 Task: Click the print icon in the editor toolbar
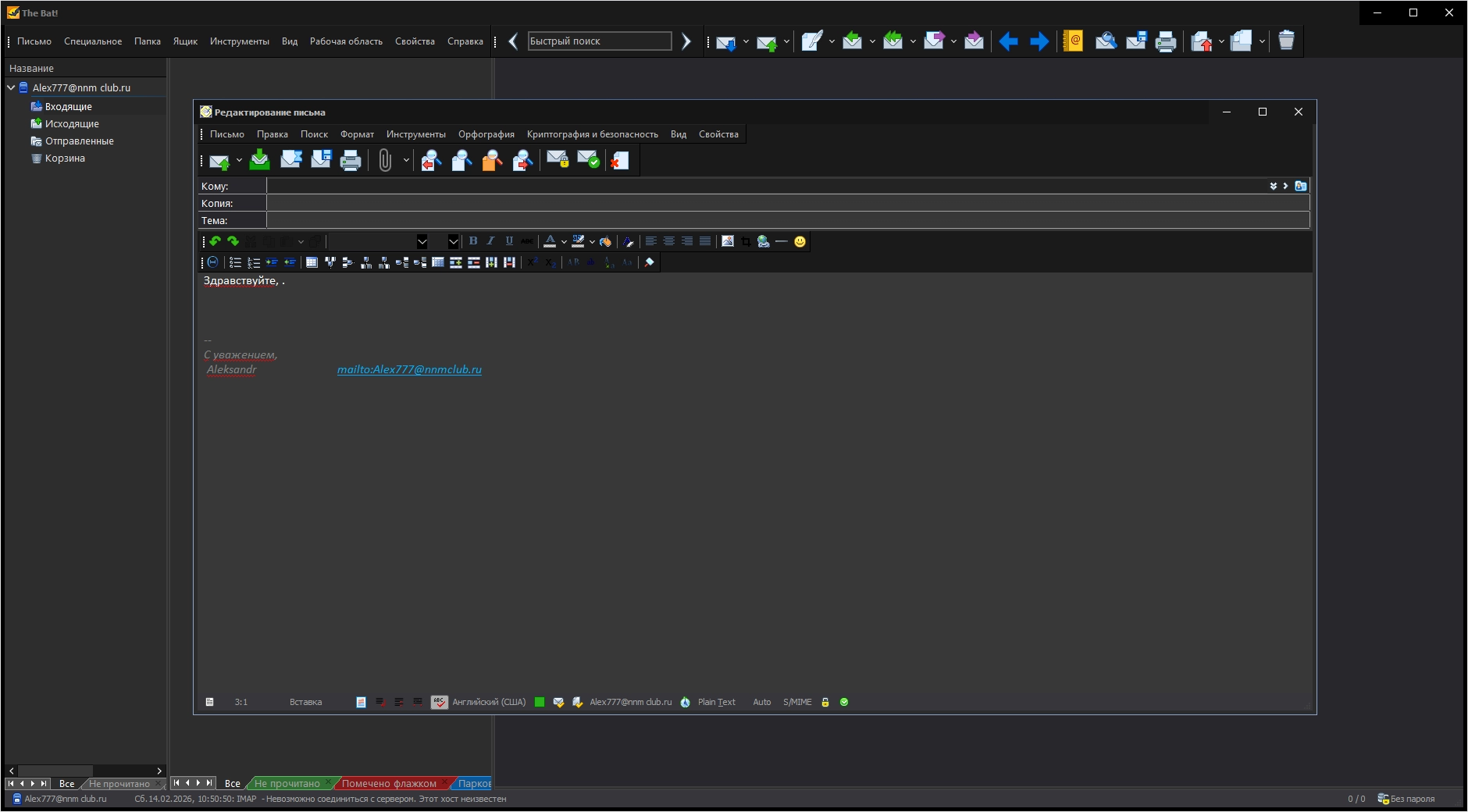click(351, 161)
